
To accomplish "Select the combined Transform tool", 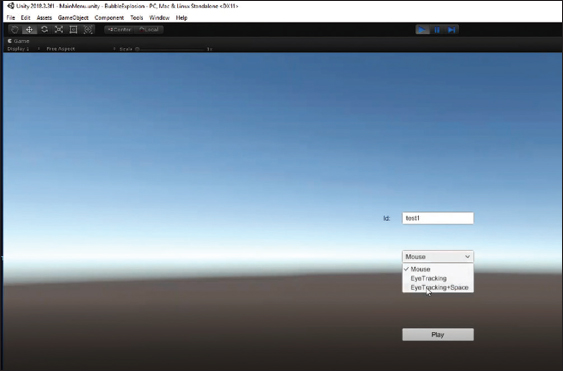I will click(88, 30).
